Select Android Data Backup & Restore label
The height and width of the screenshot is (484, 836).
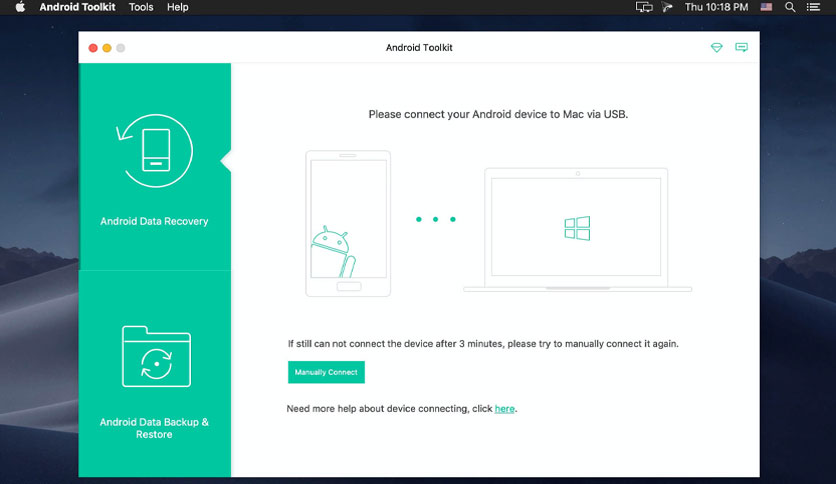154,428
